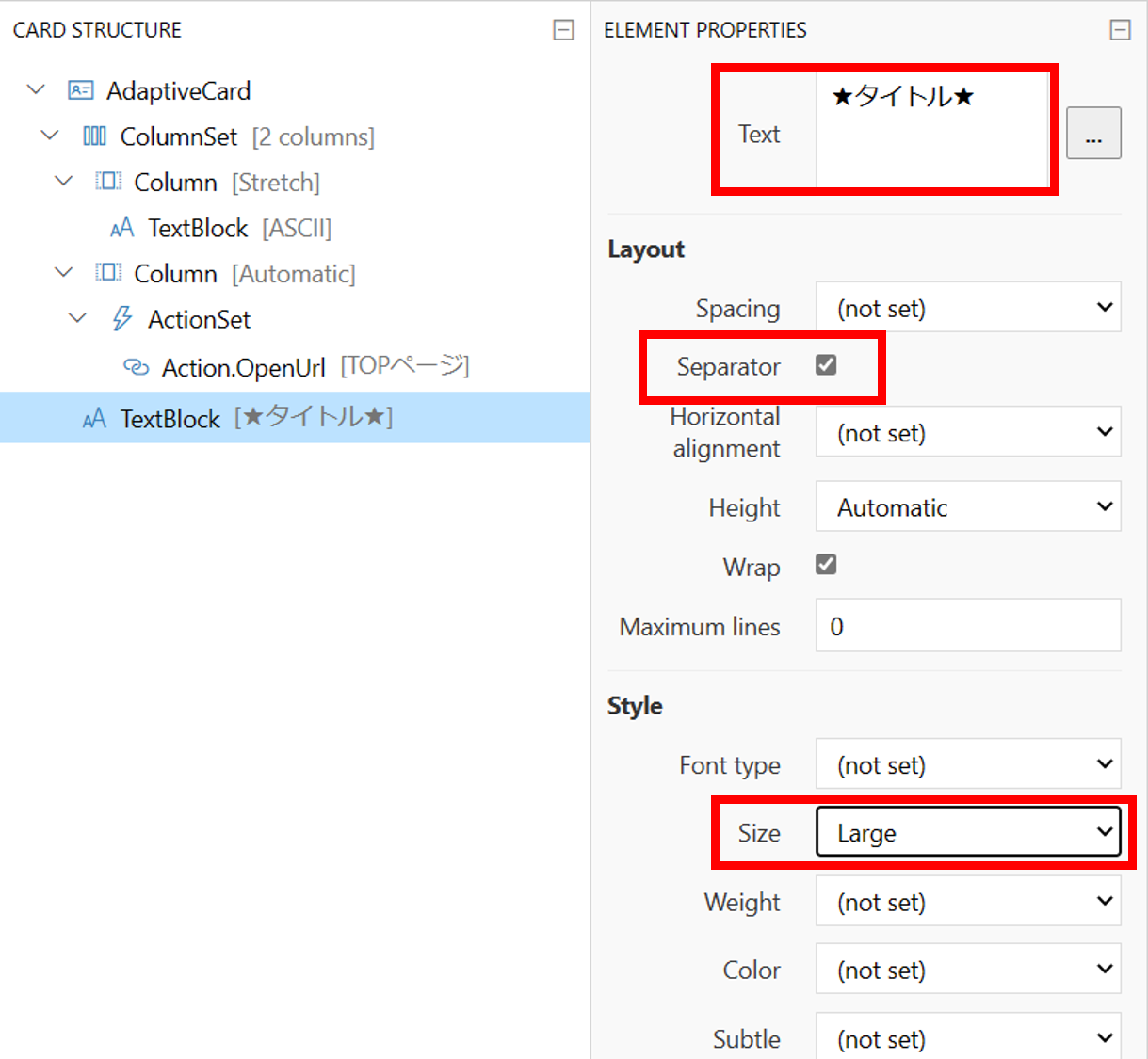The height and width of the screenshot is (1059, 1148).
Task: Click the Maximum lines input field
Action: click(968, 625)
